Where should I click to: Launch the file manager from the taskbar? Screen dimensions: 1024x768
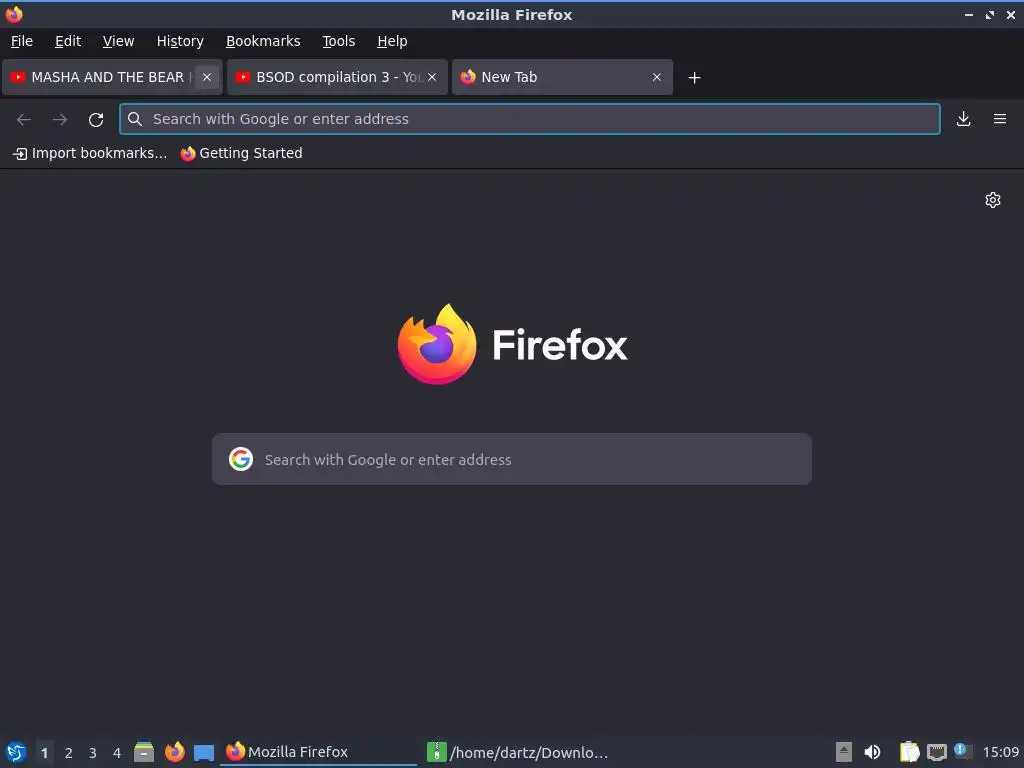click(x=144, y=752)
